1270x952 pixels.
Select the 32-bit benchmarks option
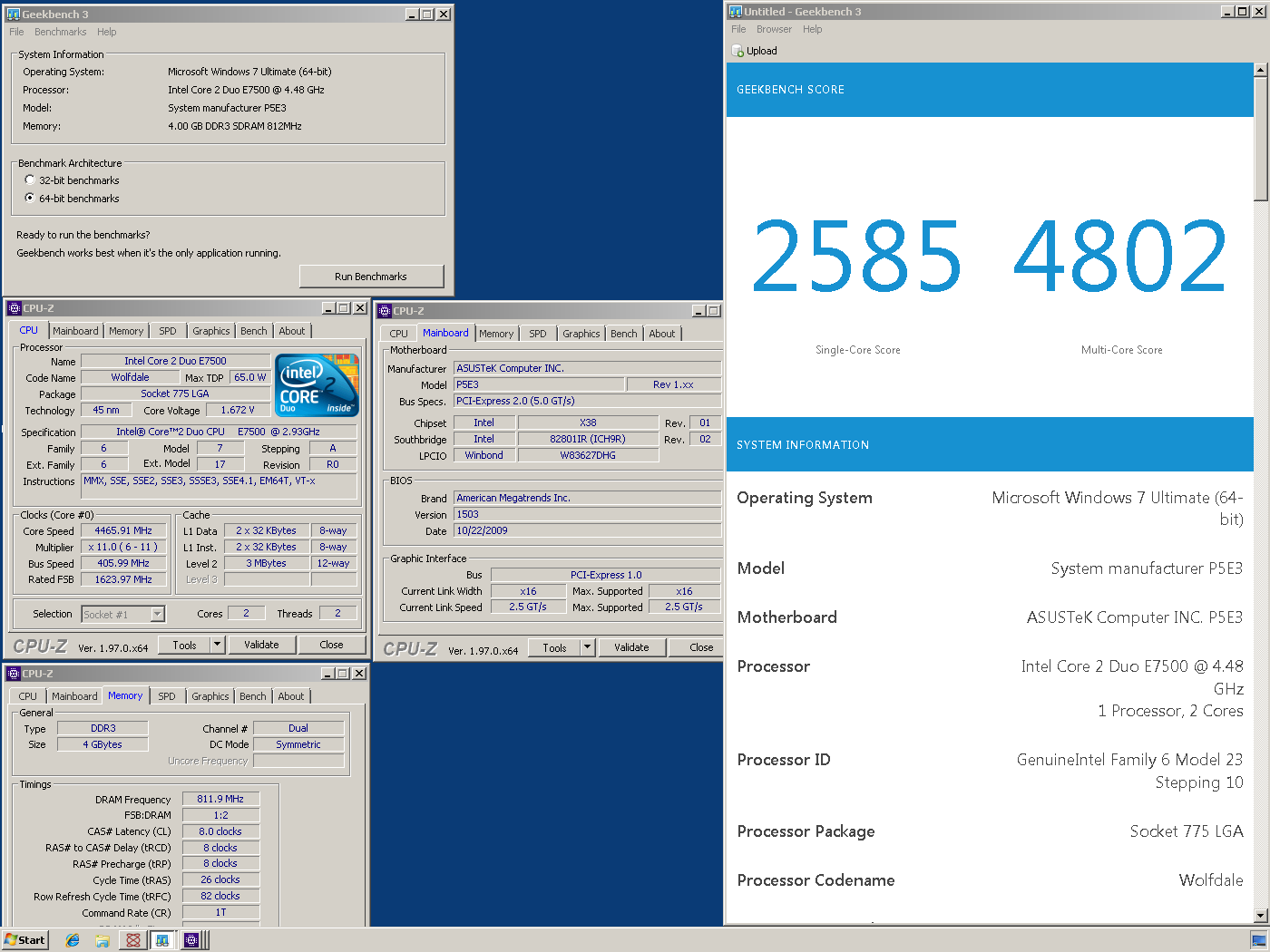(30, 180)
